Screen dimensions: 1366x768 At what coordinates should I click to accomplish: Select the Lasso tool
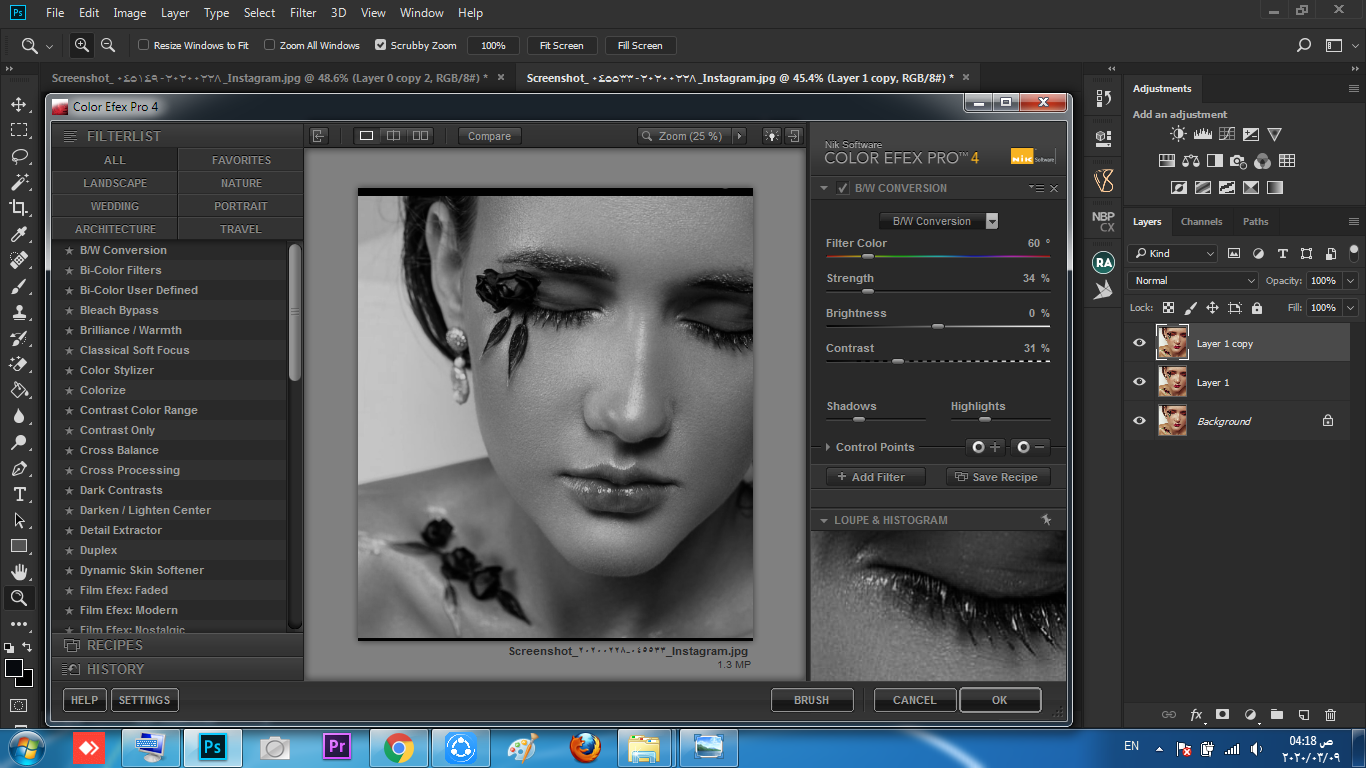[19, 156]
